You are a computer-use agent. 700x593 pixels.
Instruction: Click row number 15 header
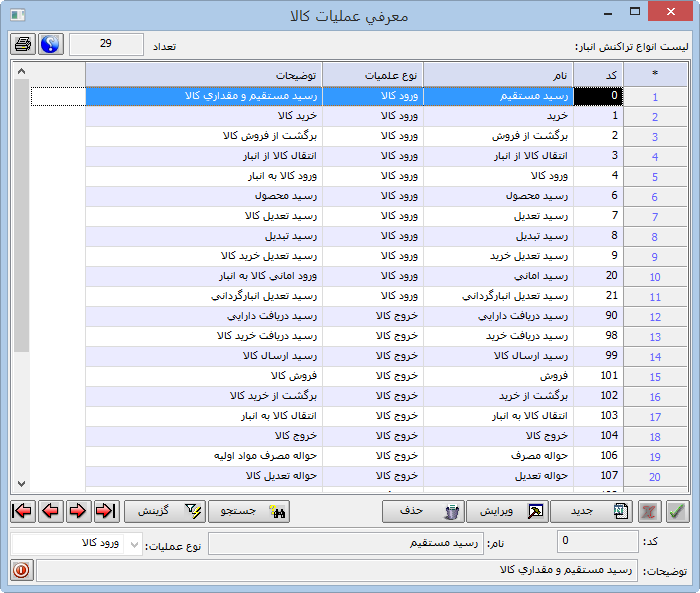pos(655,377)
